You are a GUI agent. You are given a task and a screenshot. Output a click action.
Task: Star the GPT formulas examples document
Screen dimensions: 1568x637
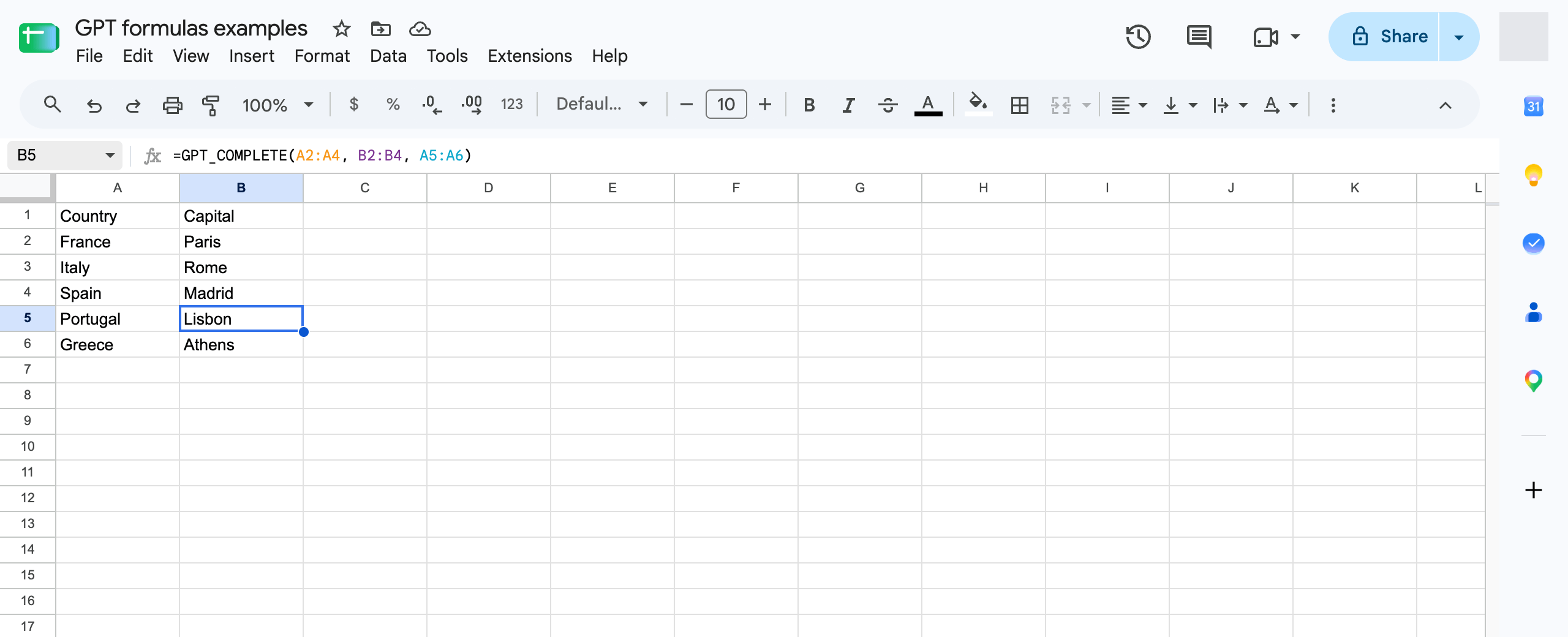coord(341,29)
